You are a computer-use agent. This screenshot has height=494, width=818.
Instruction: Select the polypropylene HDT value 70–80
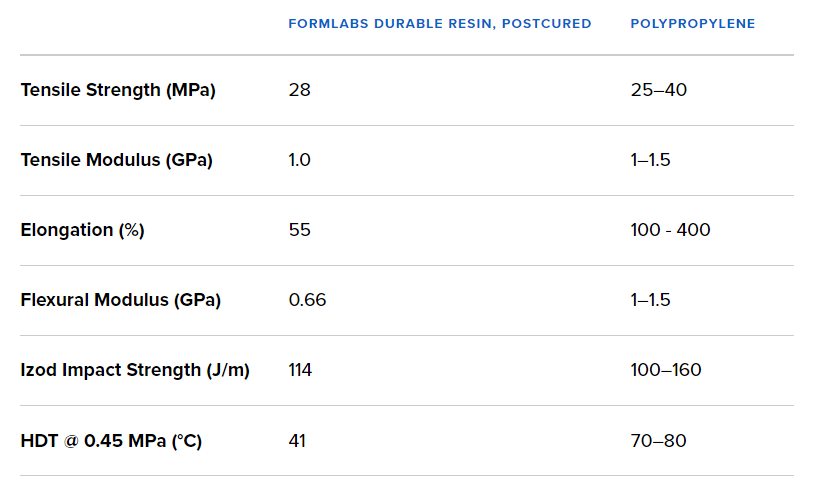(x=658, y=440)
